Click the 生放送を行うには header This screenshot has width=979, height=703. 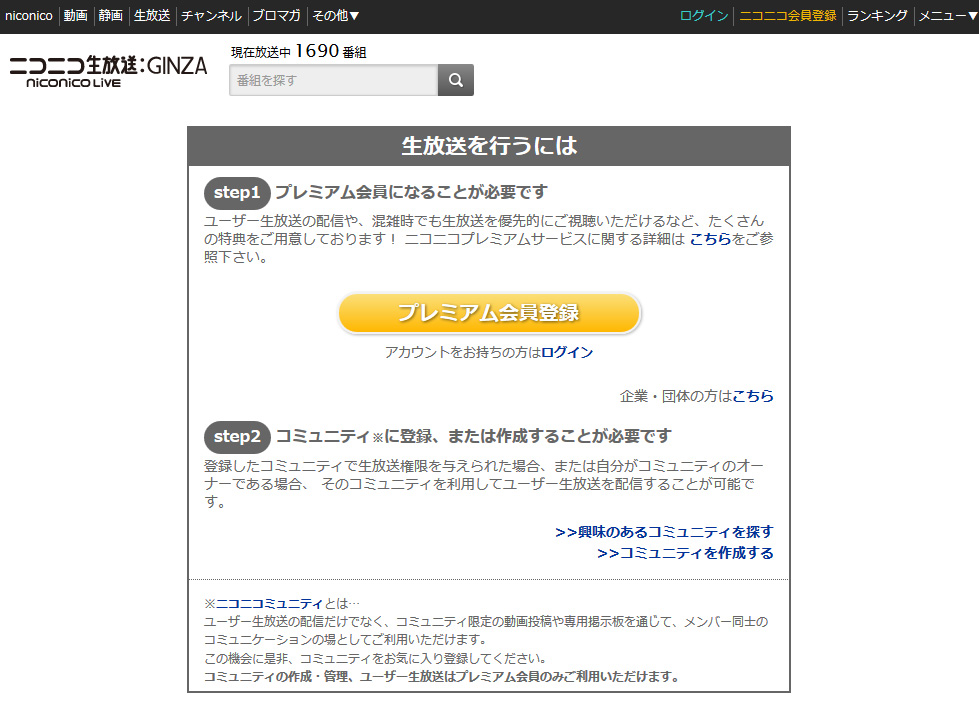click(489, 146)
